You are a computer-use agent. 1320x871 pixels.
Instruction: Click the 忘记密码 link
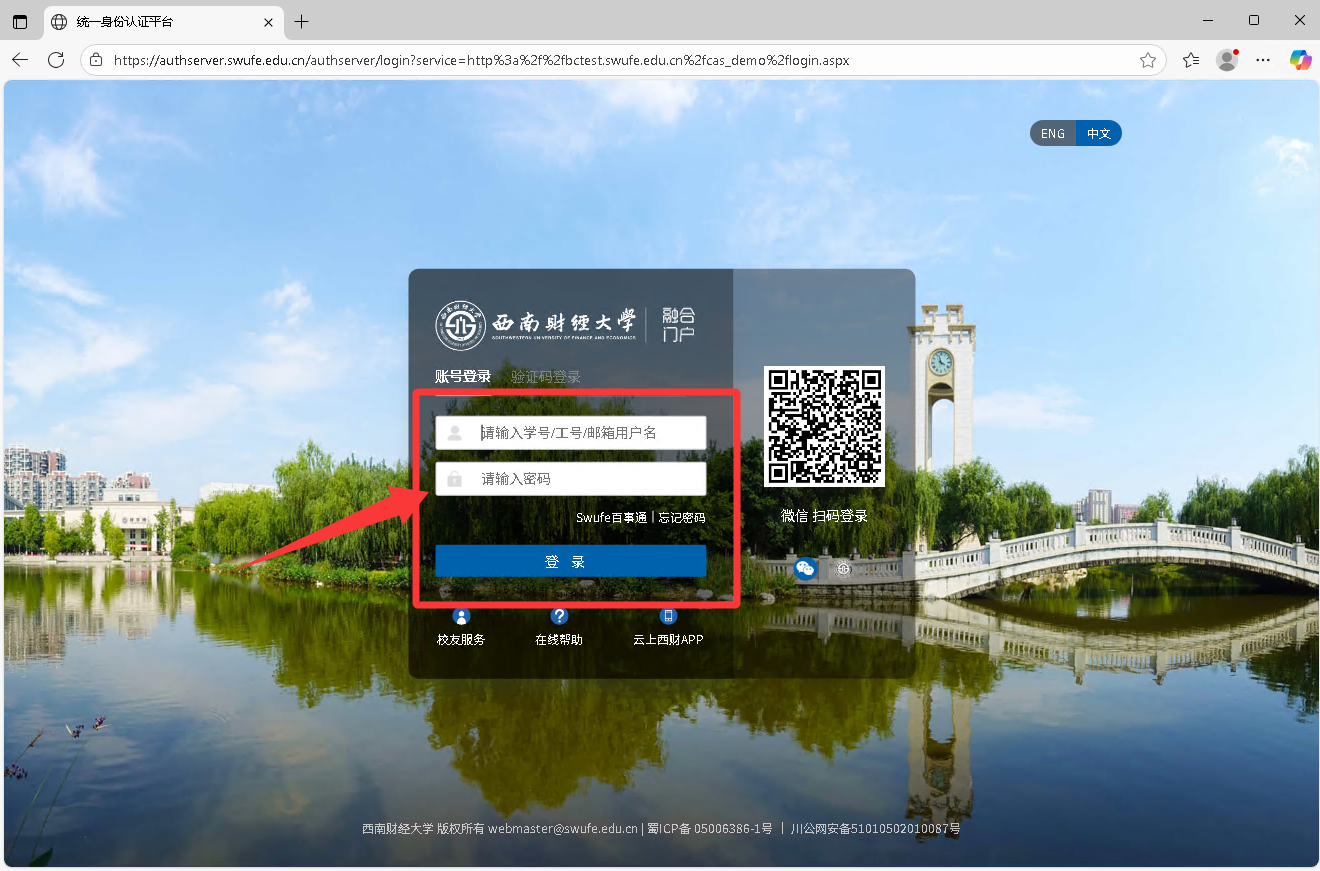pyautogui.click(x=681, y=518)
